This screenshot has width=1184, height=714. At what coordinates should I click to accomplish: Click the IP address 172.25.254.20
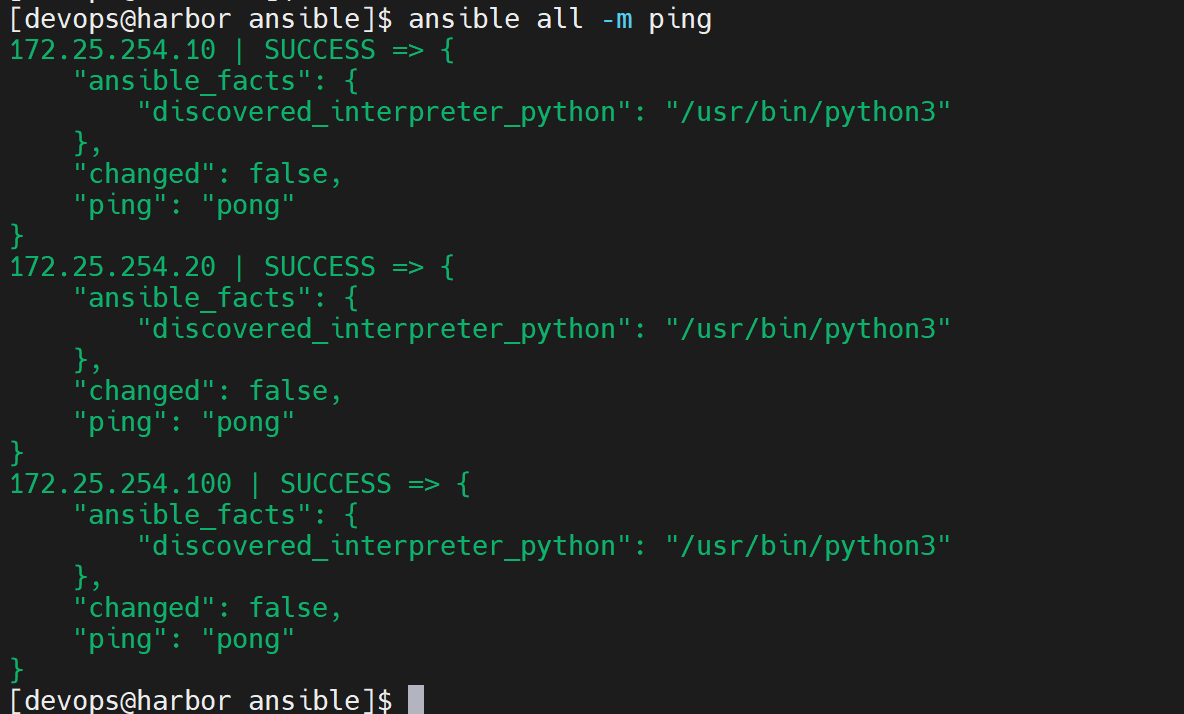coord(113,266)
